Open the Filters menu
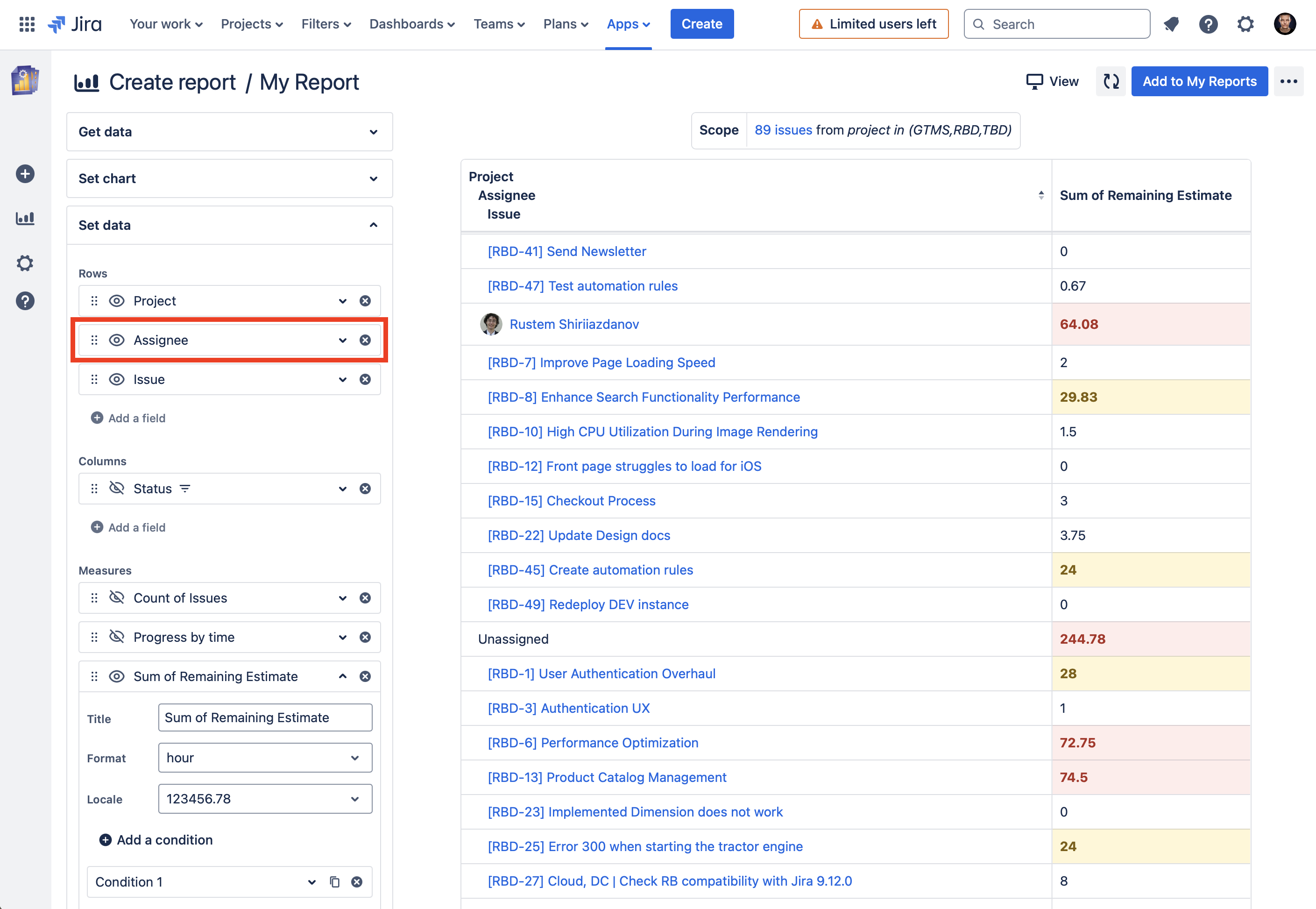 click(325, 24)
